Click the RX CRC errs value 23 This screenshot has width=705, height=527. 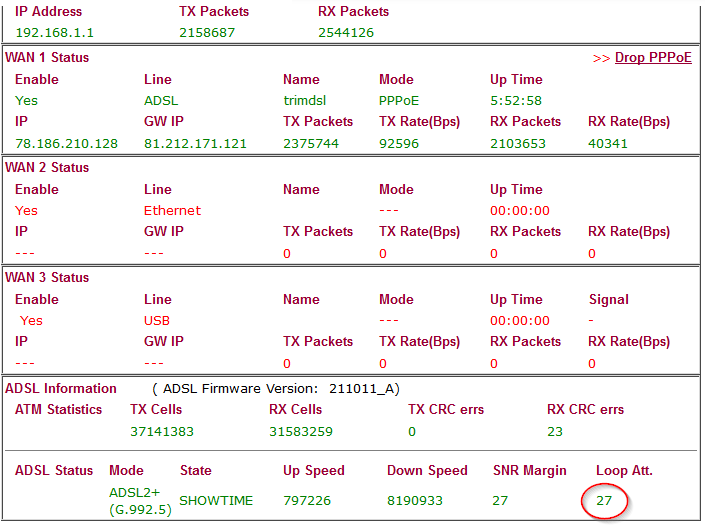555,432
